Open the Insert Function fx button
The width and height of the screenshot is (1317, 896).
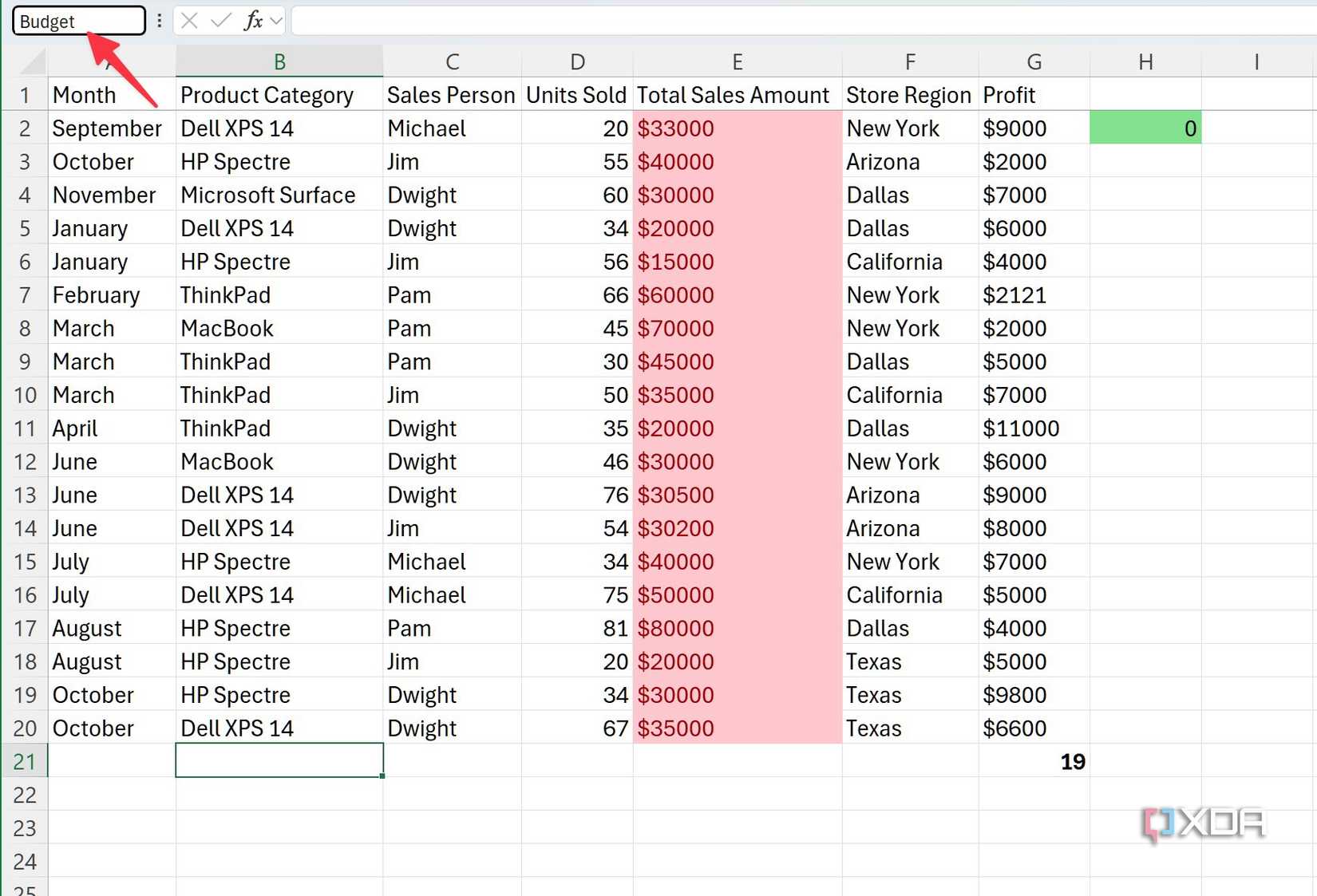253,21
